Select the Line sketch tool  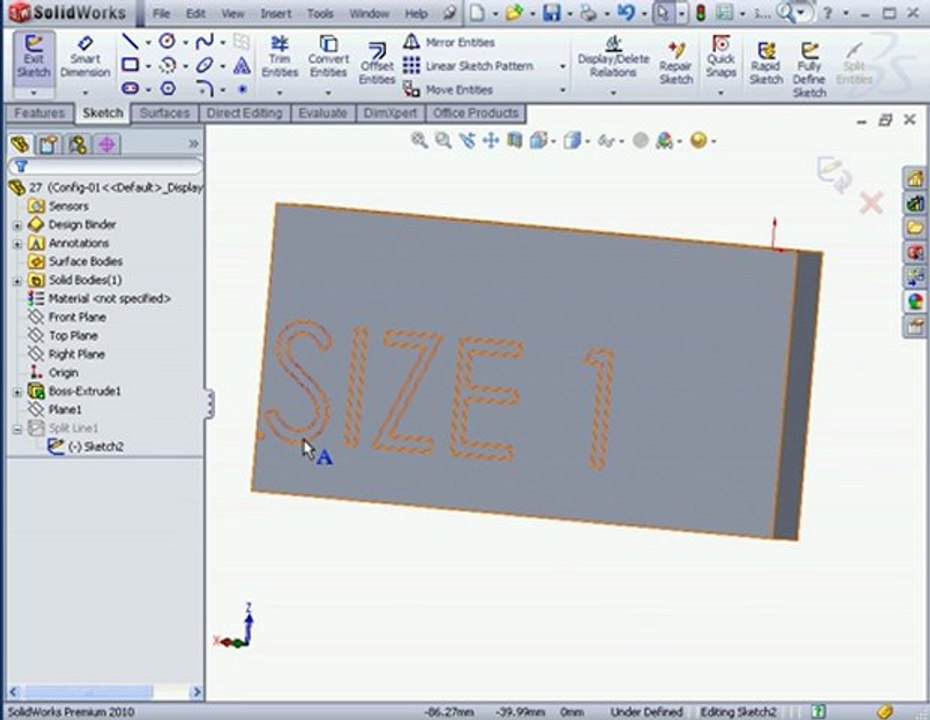[130, 42]
